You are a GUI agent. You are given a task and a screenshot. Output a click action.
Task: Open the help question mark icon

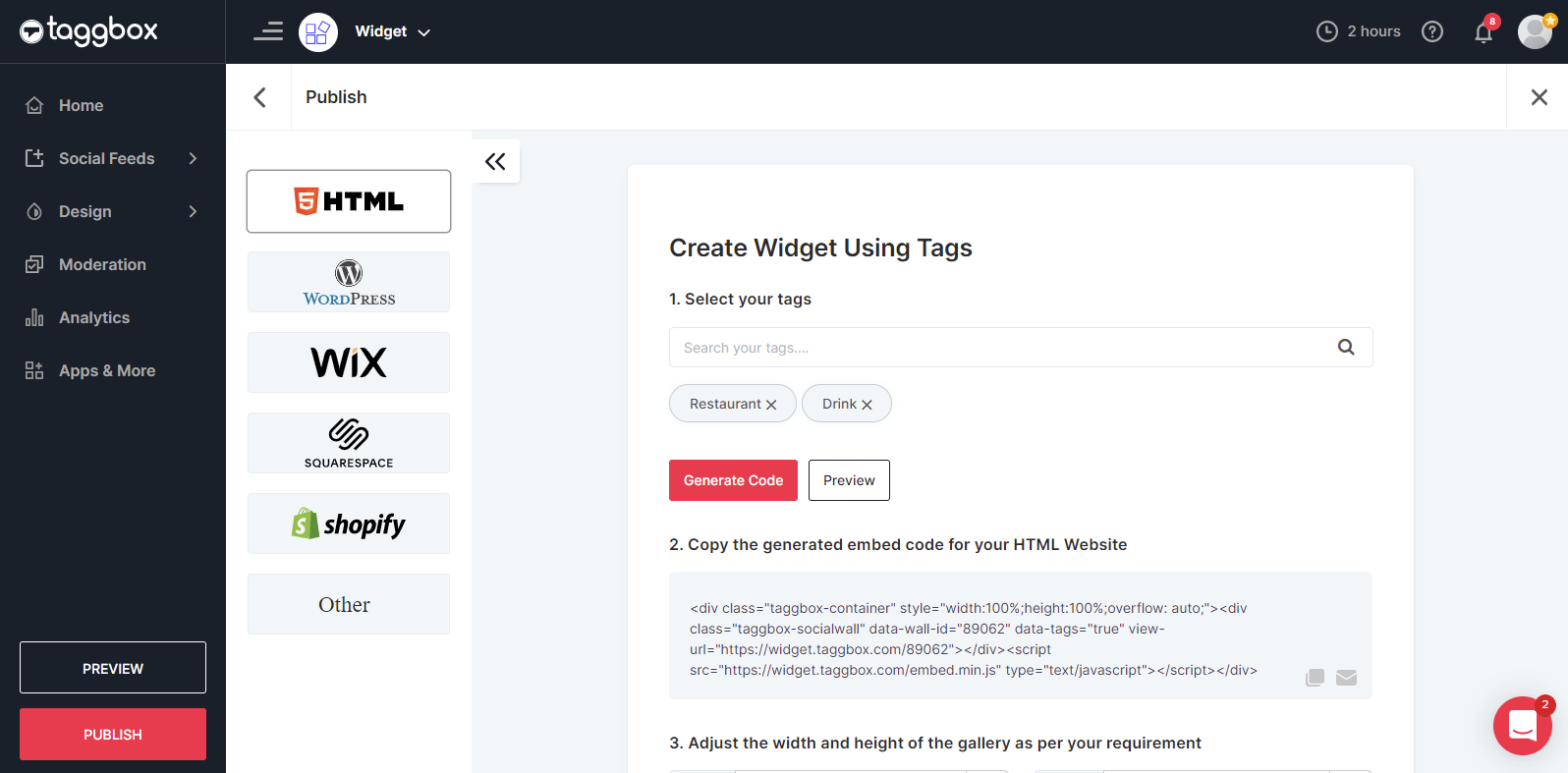click(1432, 31)
